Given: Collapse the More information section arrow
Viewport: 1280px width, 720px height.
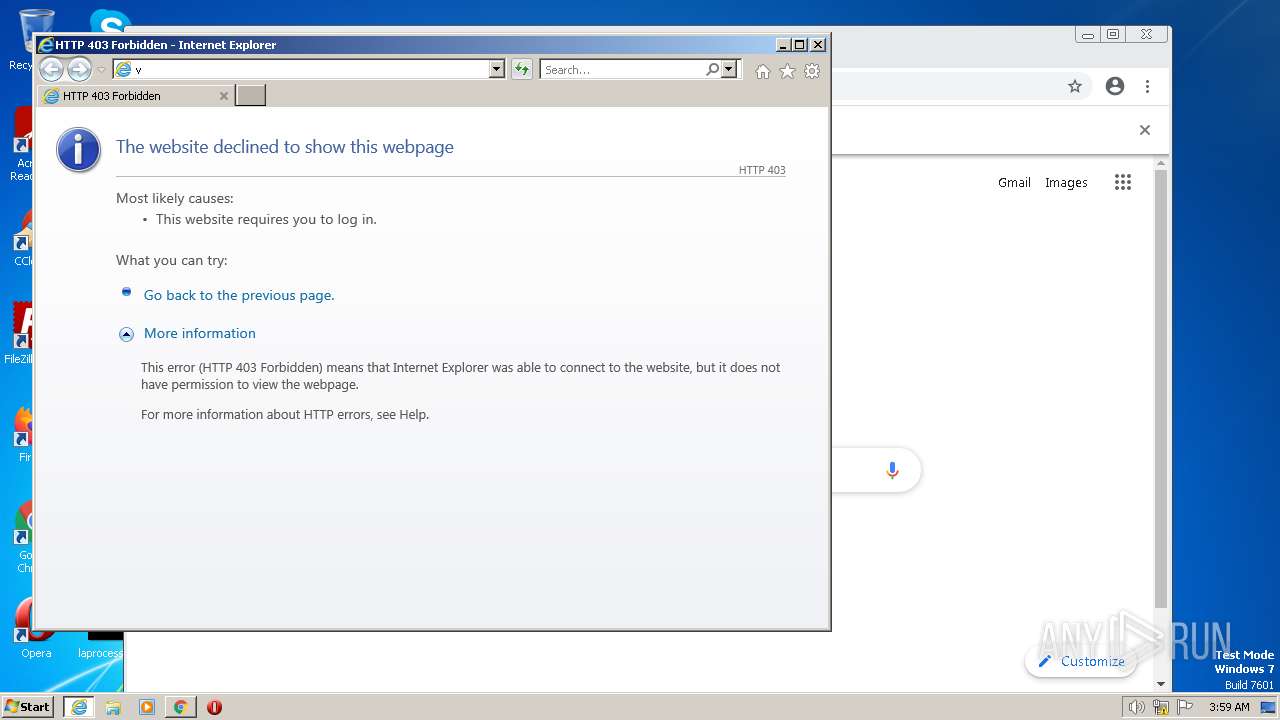Looking at the screenshot, I should click(x=126, y=334).
